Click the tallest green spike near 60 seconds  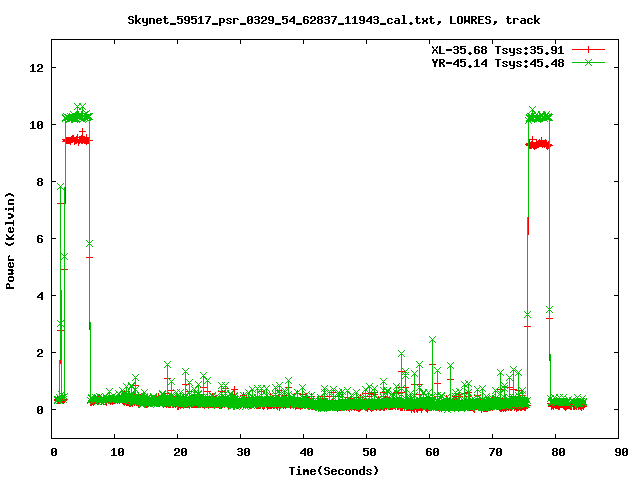433,340
